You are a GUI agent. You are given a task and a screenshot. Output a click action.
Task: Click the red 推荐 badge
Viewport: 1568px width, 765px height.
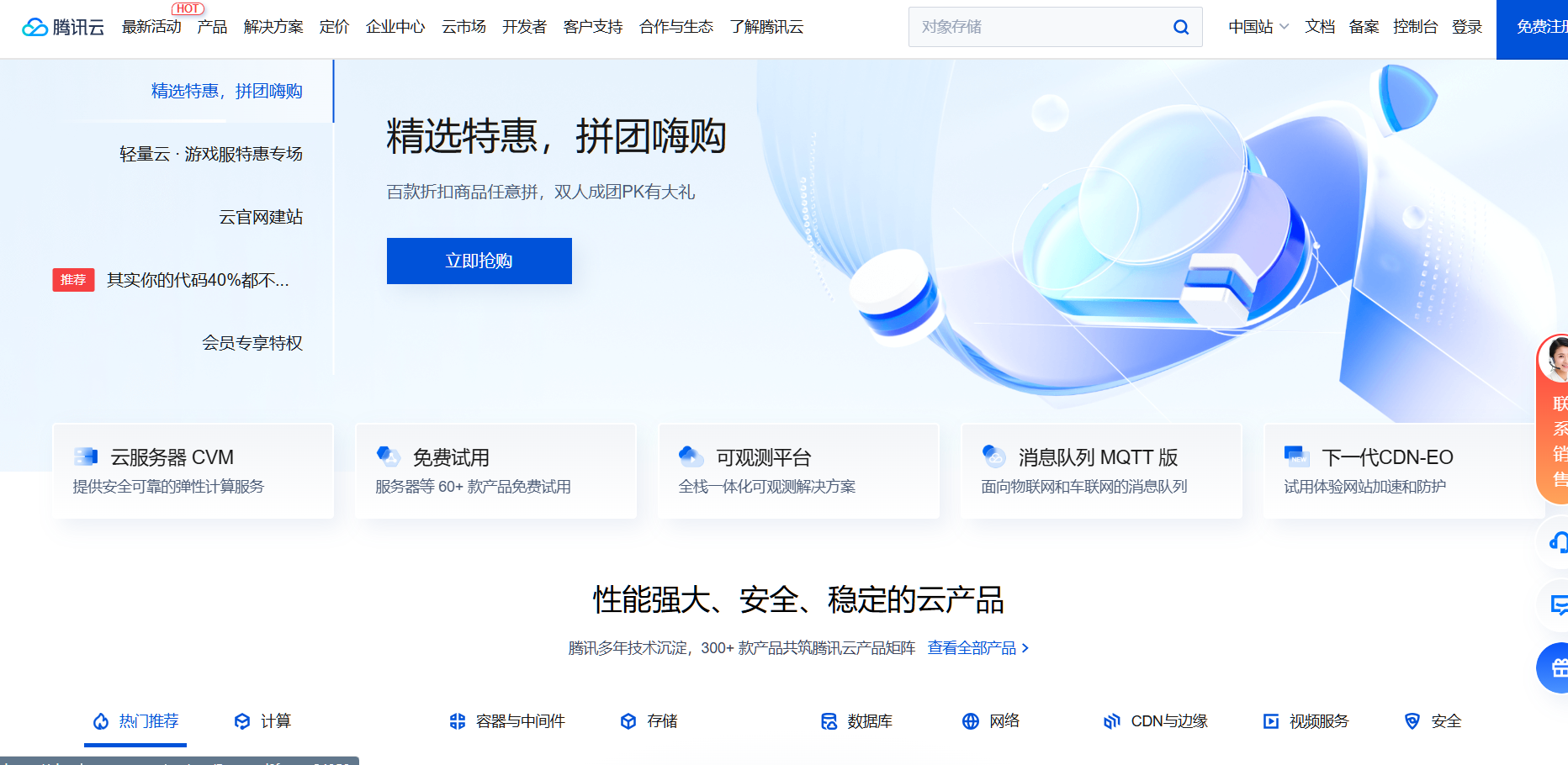tap(73, 280)
